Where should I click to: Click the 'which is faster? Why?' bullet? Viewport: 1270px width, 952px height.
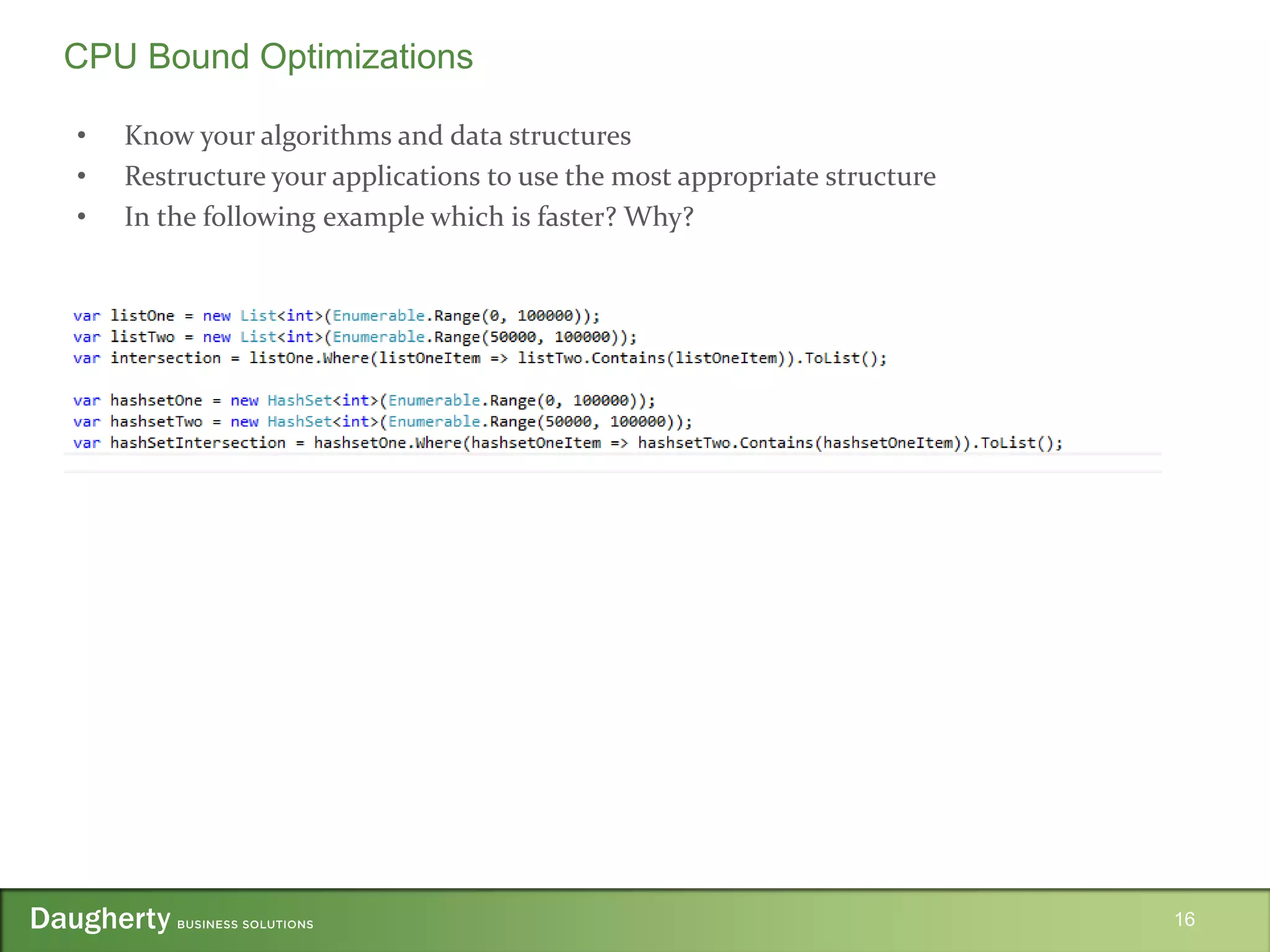[409, 217]
